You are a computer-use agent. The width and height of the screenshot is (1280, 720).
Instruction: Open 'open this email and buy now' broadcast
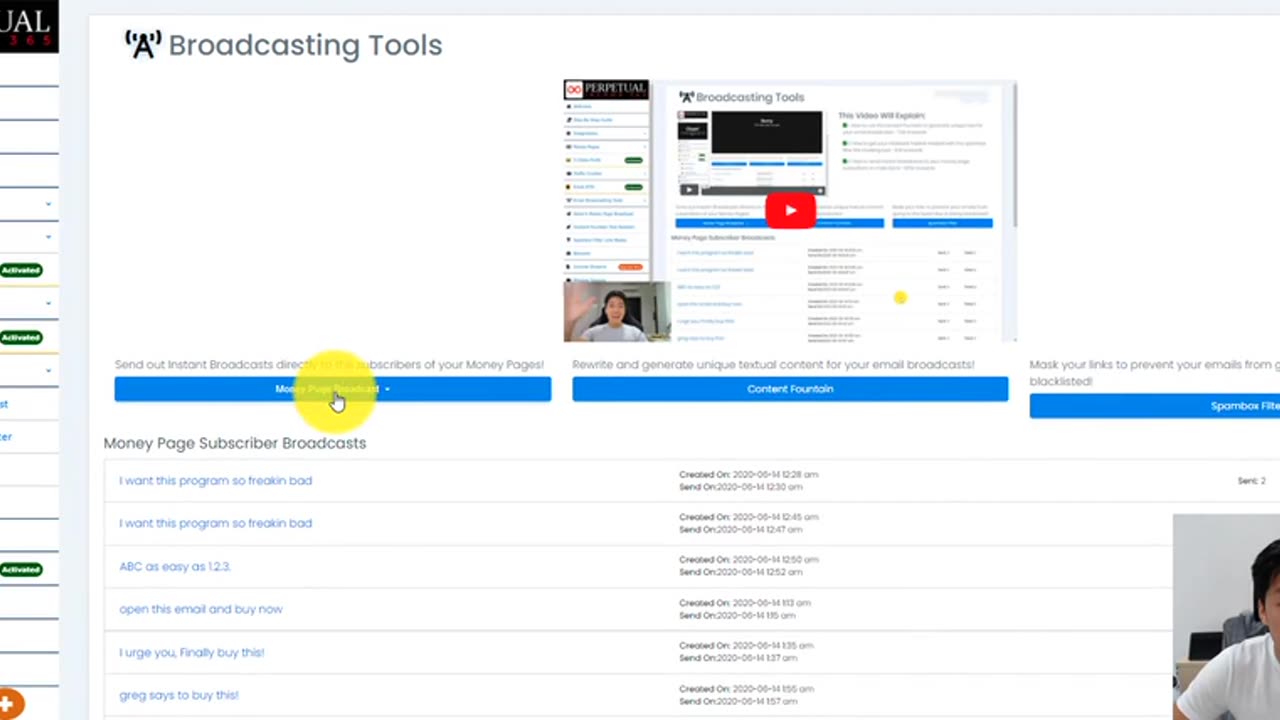tap(201, 609)
